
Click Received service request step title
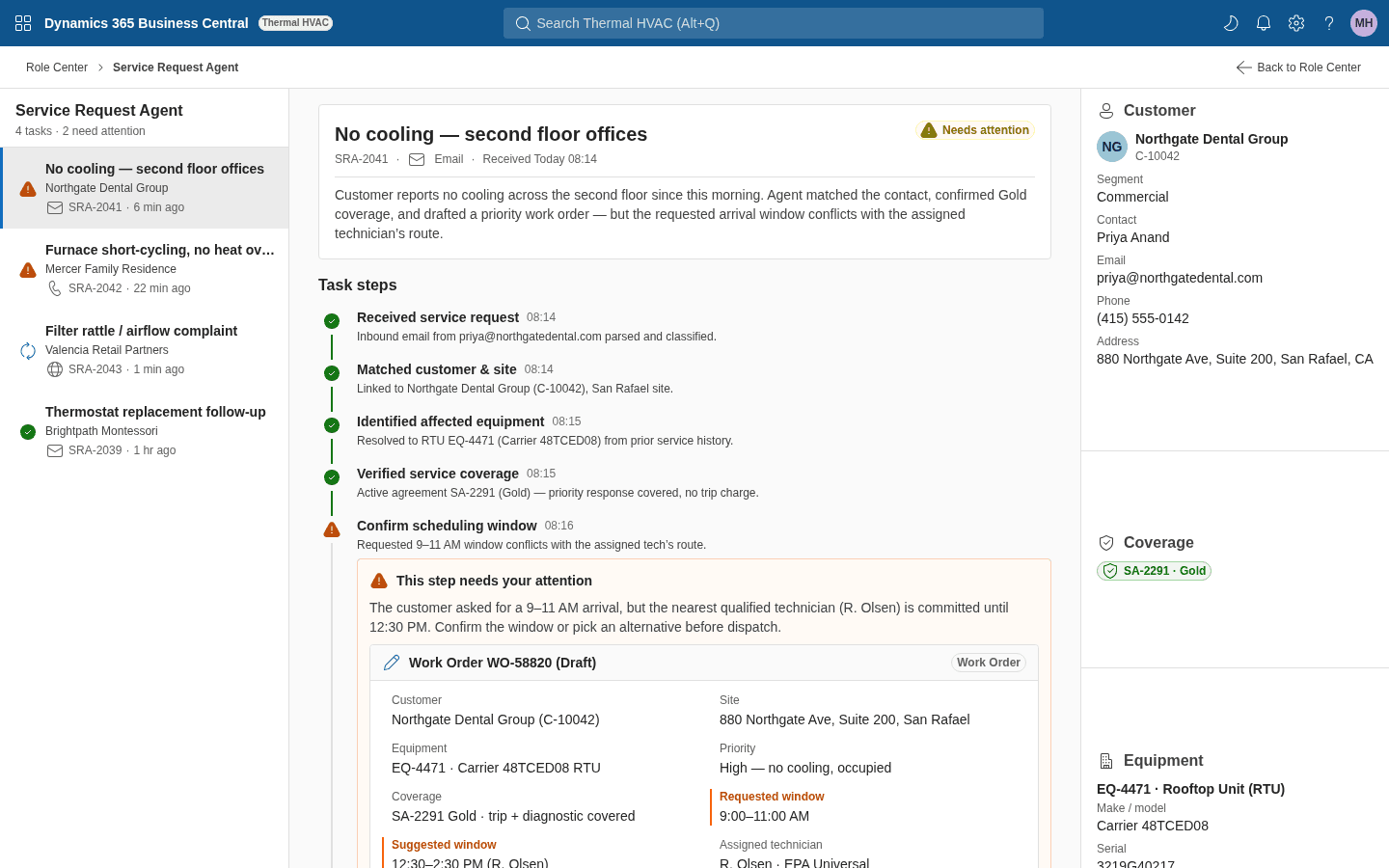pos(438,317)
